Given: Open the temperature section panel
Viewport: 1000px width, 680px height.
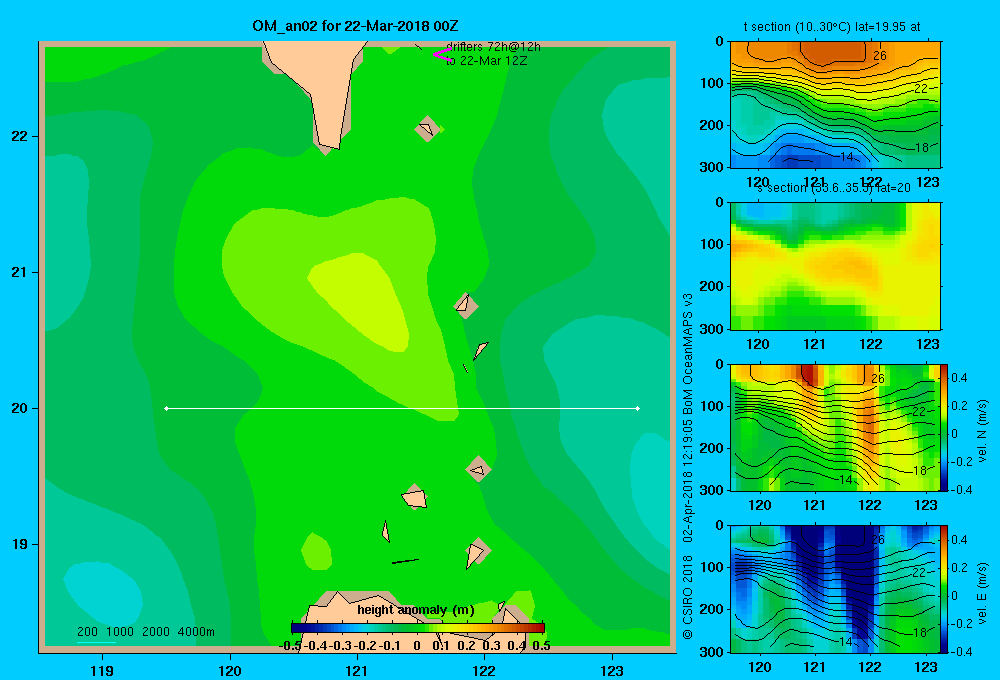Looking at the screenshot, I should click(x=835, y=105).
